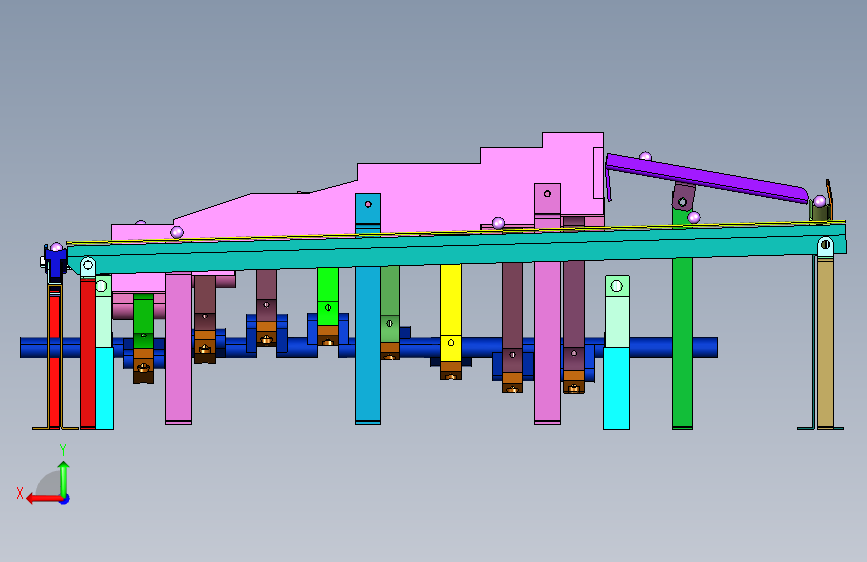Select the long teal horizontal beam

(x=456, y=247)
